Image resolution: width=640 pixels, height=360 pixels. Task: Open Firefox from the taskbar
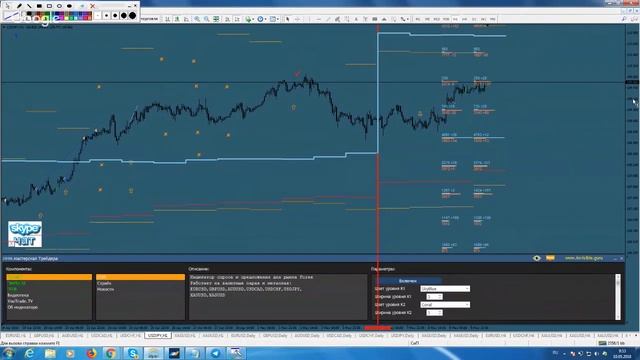pyautogui.click(x=91, y=353)
